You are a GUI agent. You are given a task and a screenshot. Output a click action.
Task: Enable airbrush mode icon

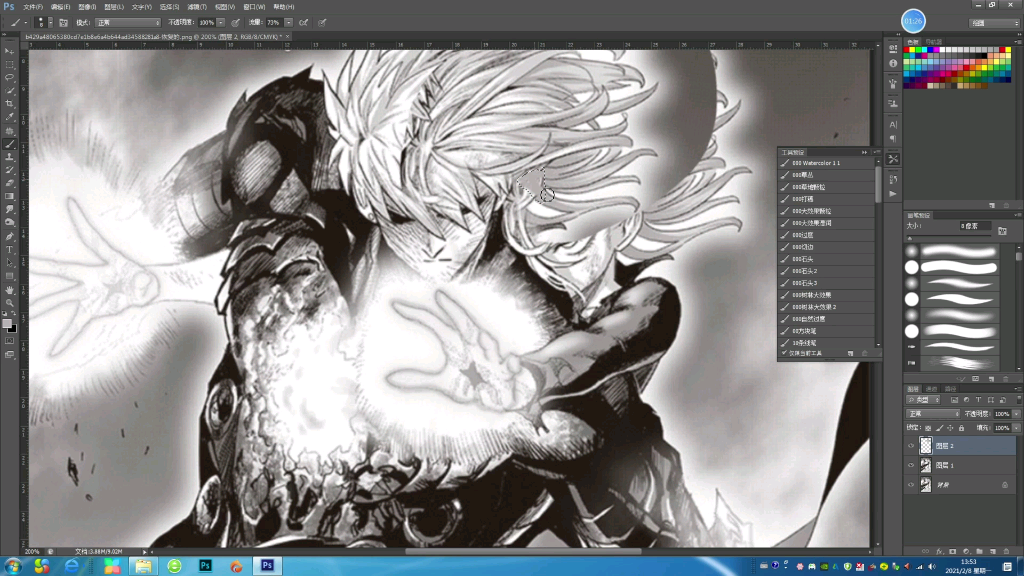coord(304,22)
